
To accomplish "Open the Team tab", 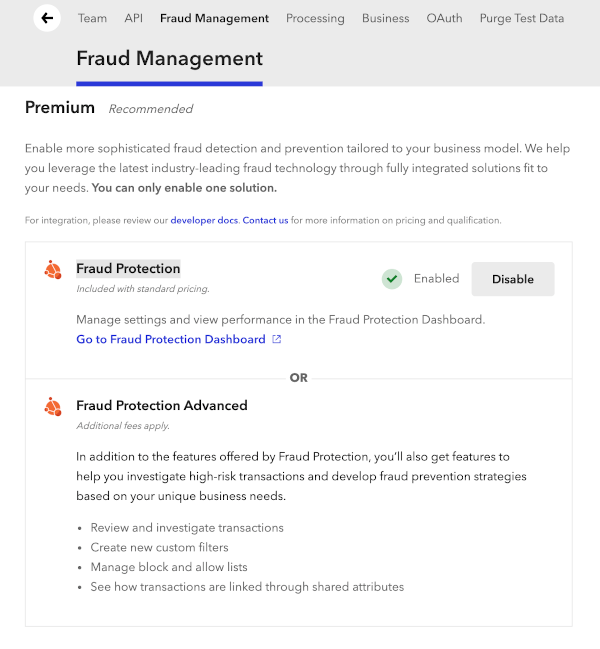I will click(x=92, y=18).
